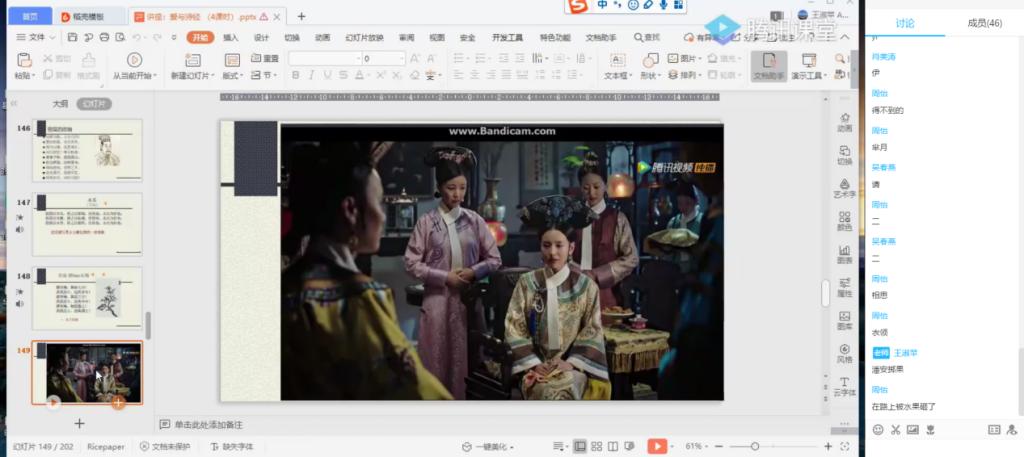Toggle Bold formatting
1024x457 pixels.
[x=296, y=76]
